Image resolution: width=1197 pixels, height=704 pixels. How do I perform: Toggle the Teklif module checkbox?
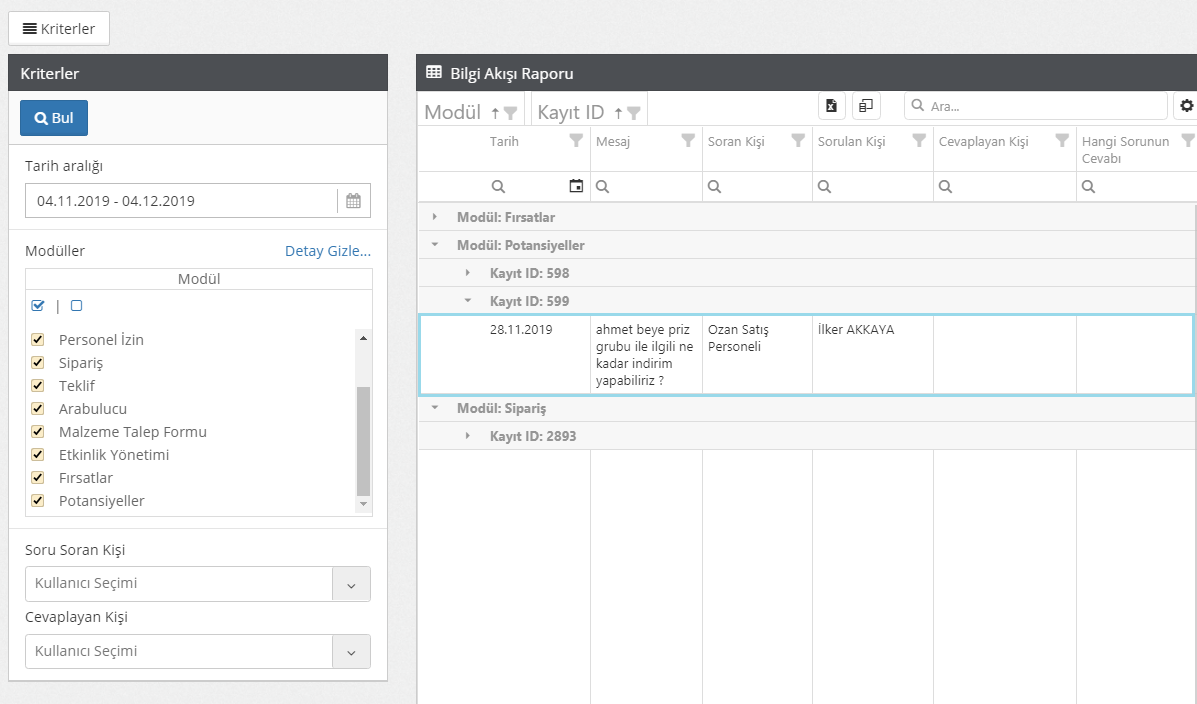coord(38,385)
